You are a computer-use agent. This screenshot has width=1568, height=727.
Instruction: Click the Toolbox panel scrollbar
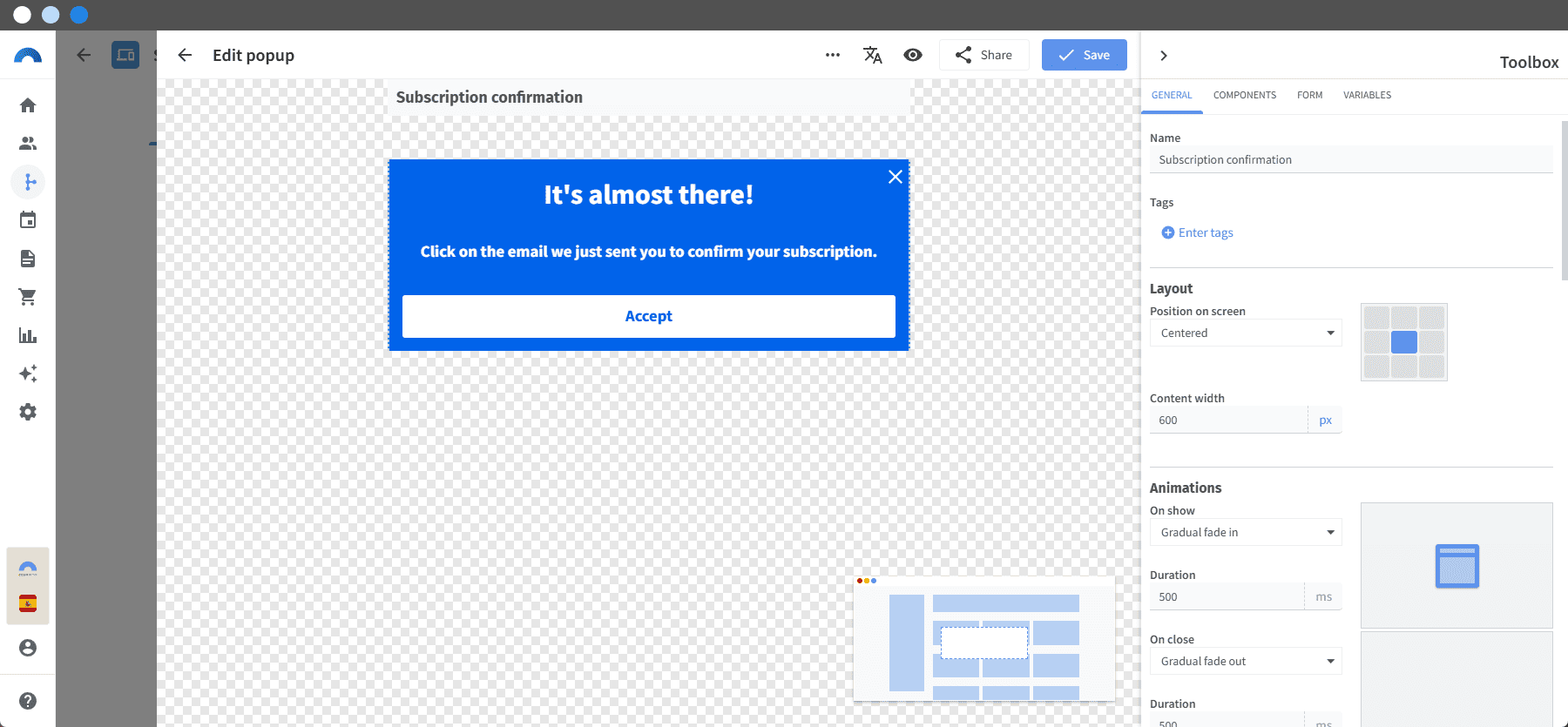click(x=1565, y=200)
